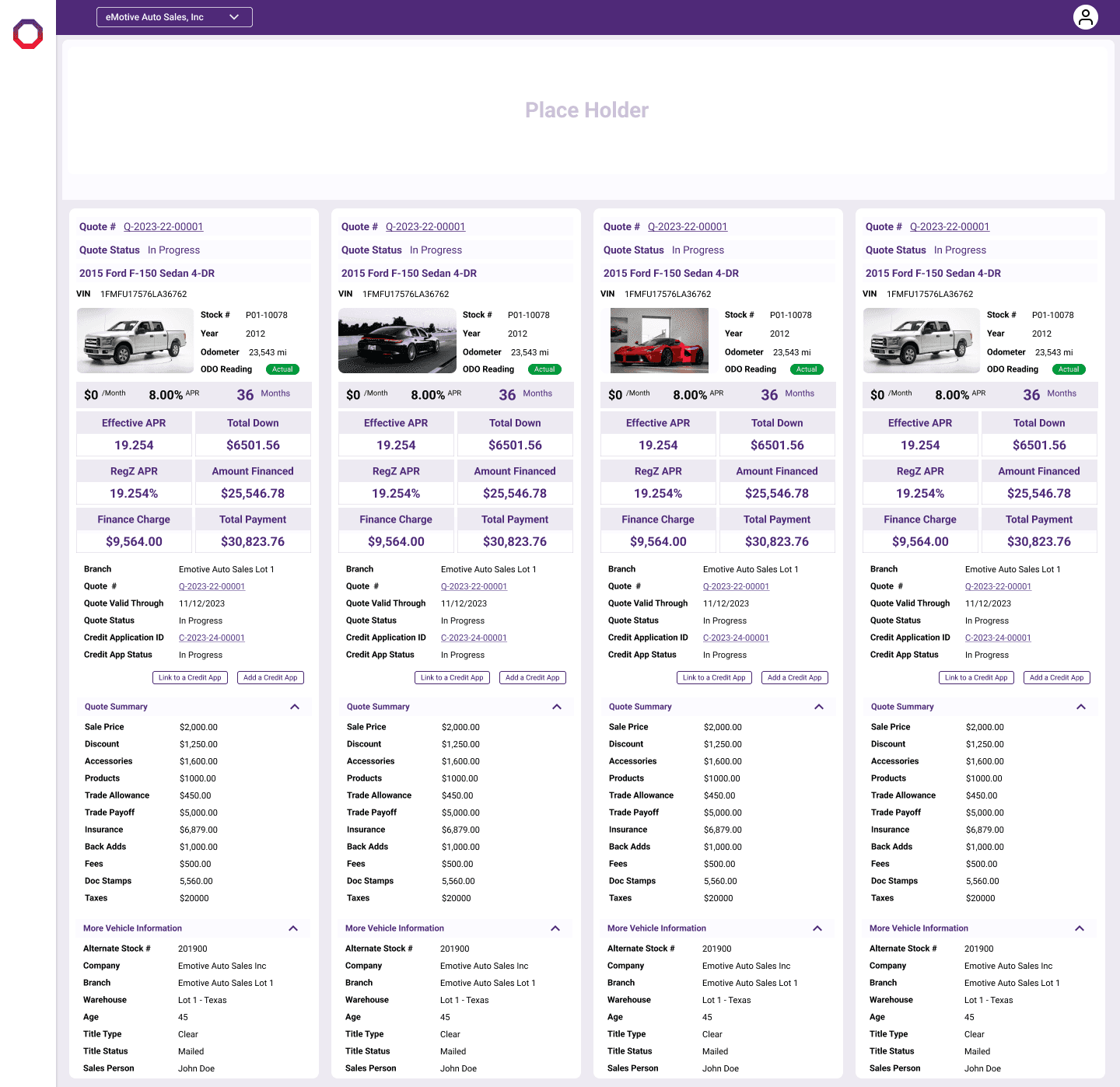Open the eMotive Auto Sales, Inc dropdown

[174, 17]
